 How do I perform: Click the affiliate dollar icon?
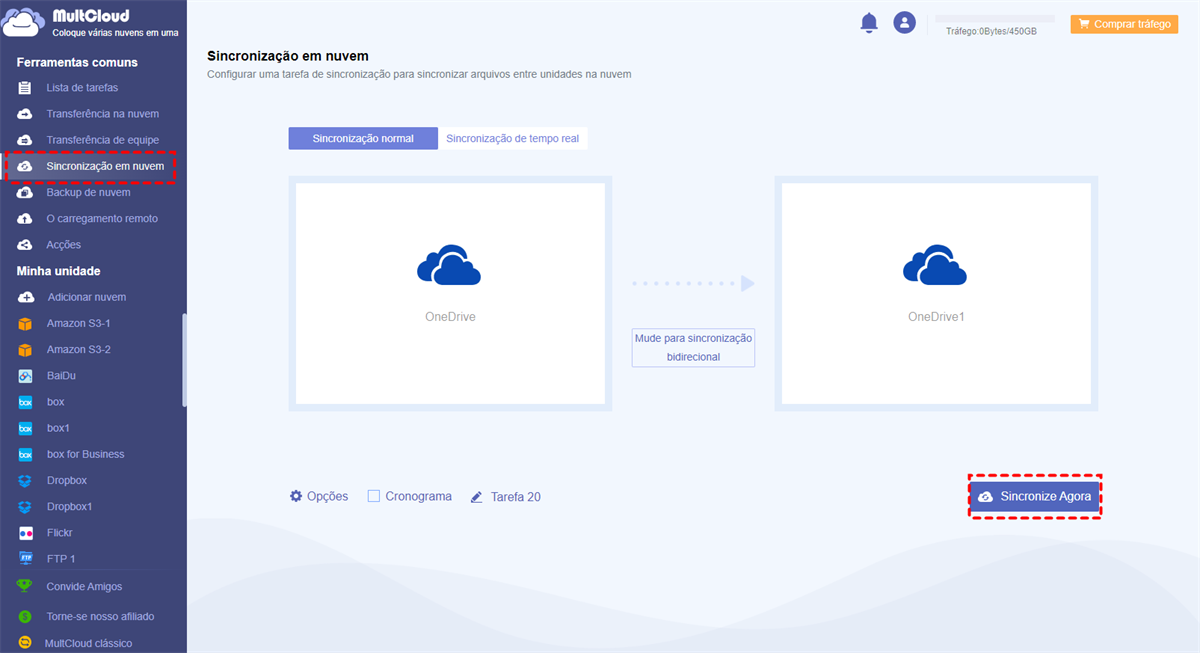coord(25,616)
